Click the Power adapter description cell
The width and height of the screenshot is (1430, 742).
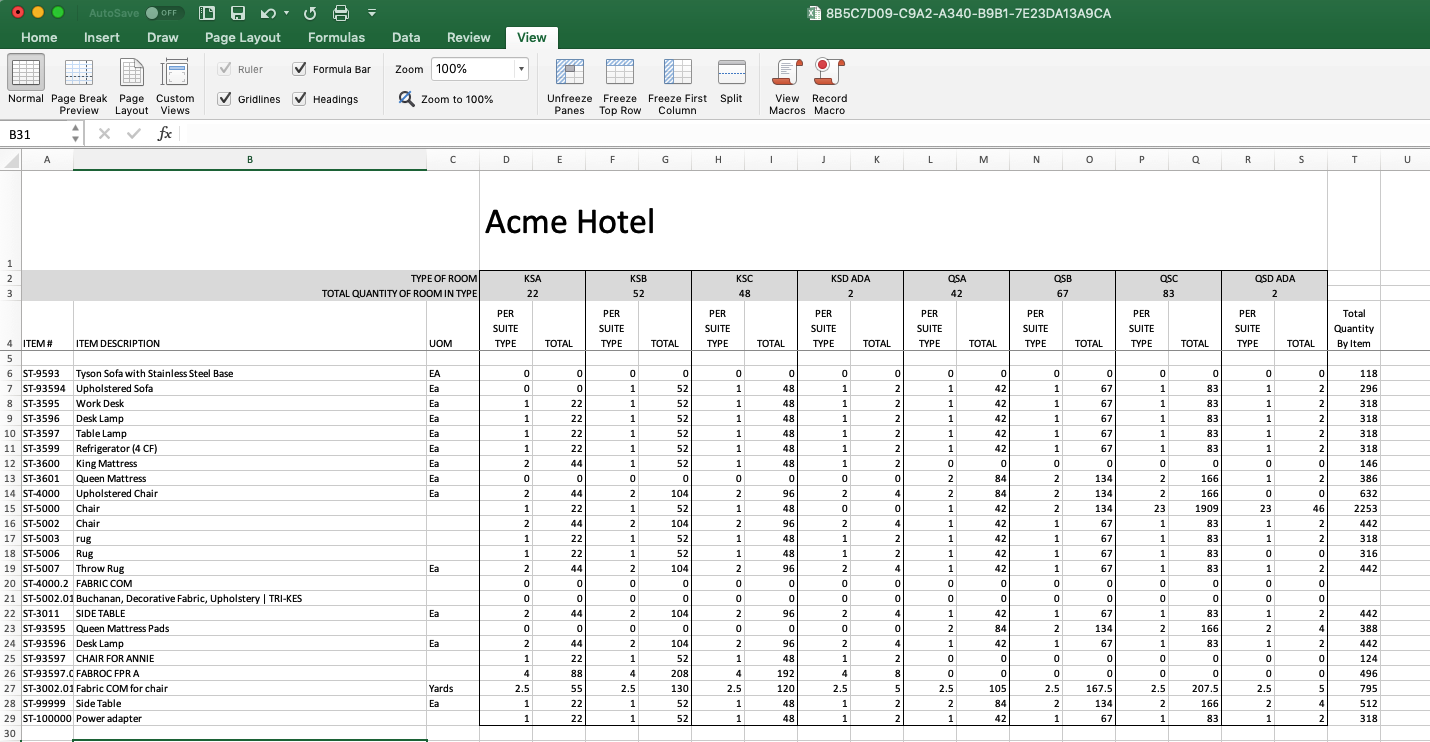(250, 718)
